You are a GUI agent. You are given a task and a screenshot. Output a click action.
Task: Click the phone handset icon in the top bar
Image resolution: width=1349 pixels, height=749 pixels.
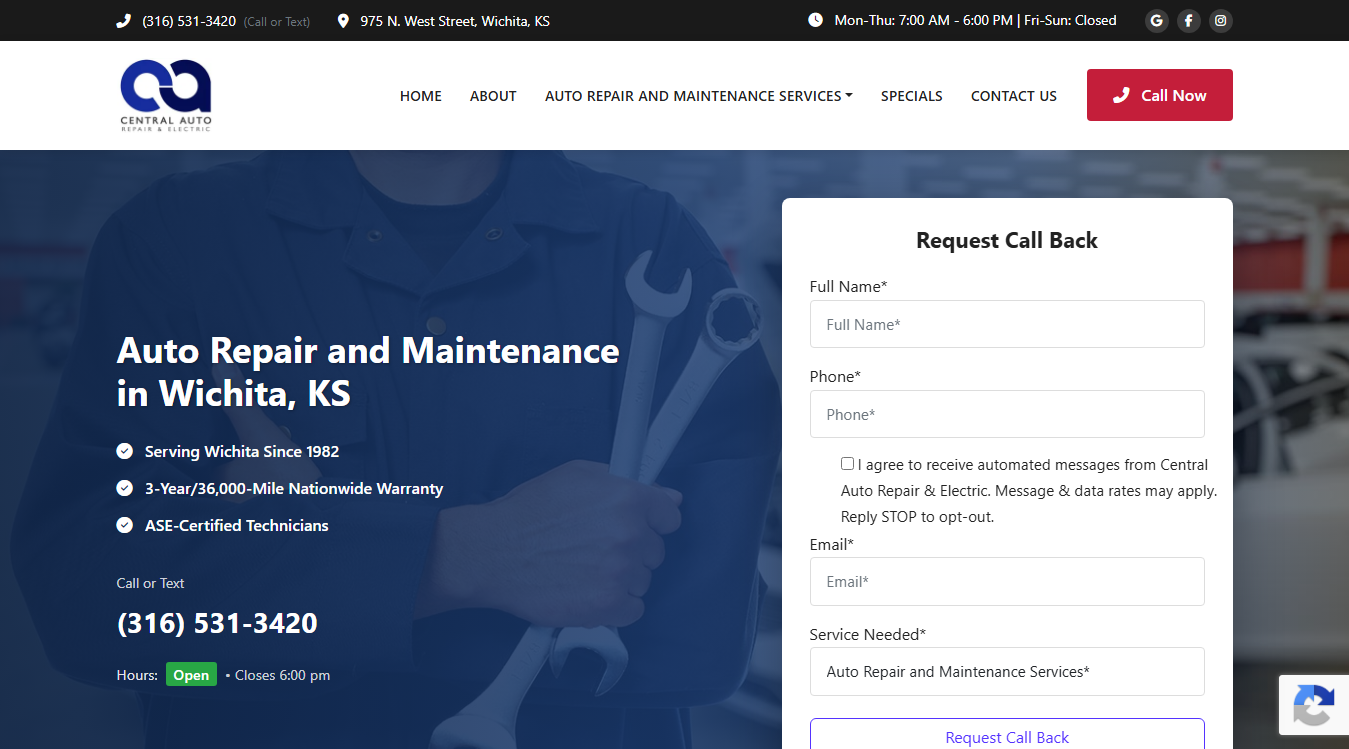pos(124,21)
